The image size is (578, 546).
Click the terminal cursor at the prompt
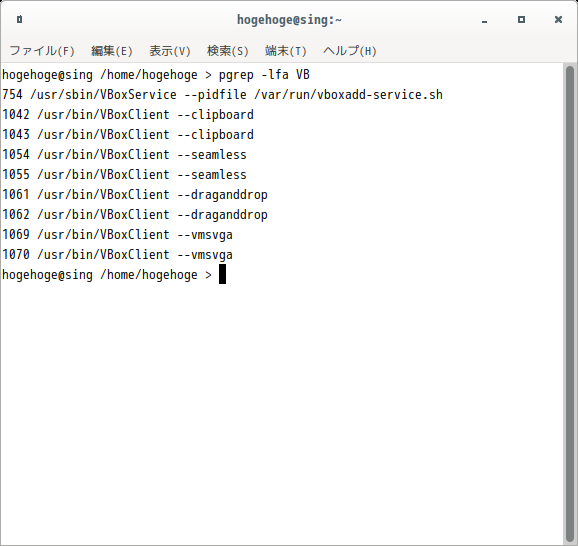(x=222, y=274)
